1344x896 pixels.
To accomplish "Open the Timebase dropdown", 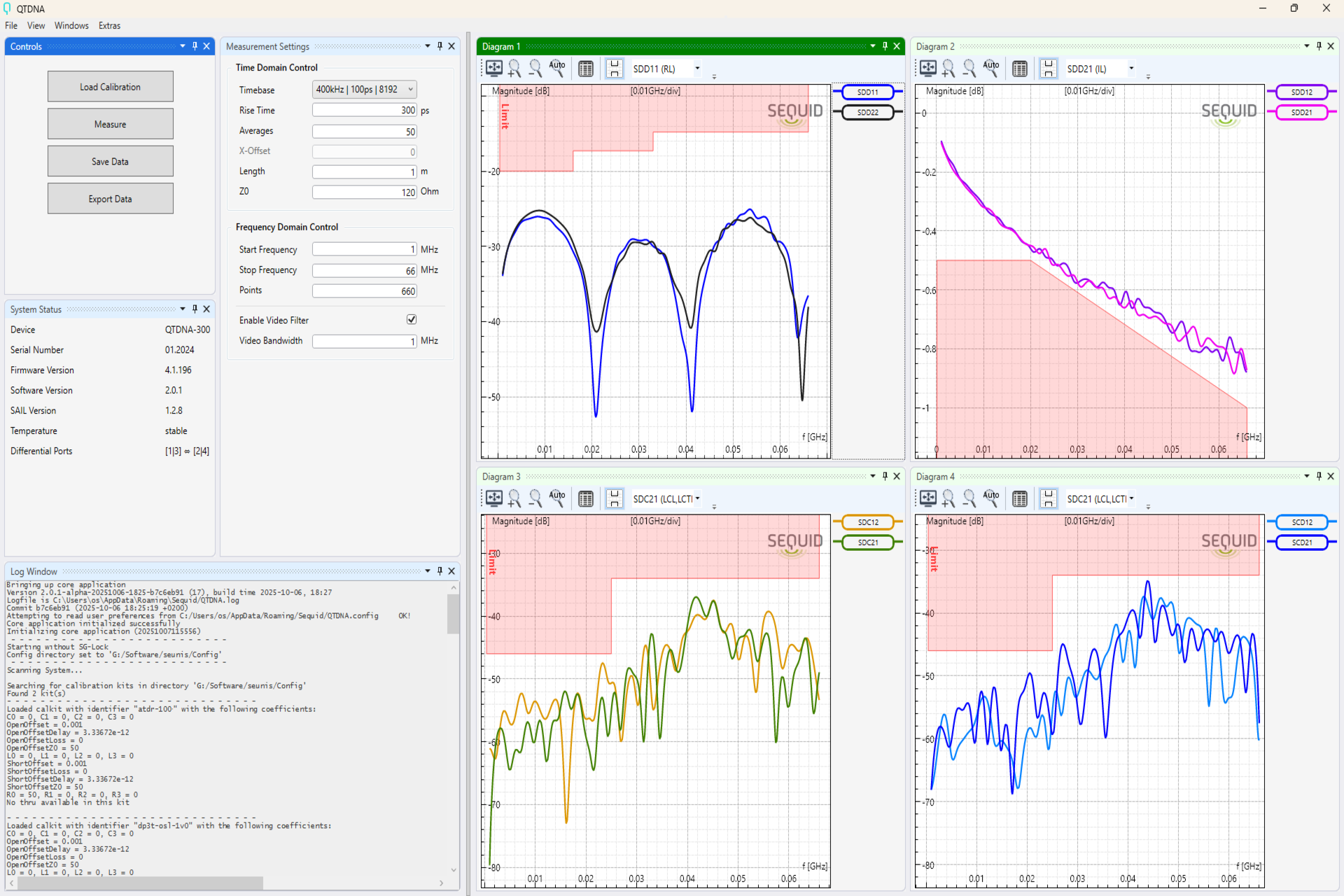I will (x=364, y=90).
